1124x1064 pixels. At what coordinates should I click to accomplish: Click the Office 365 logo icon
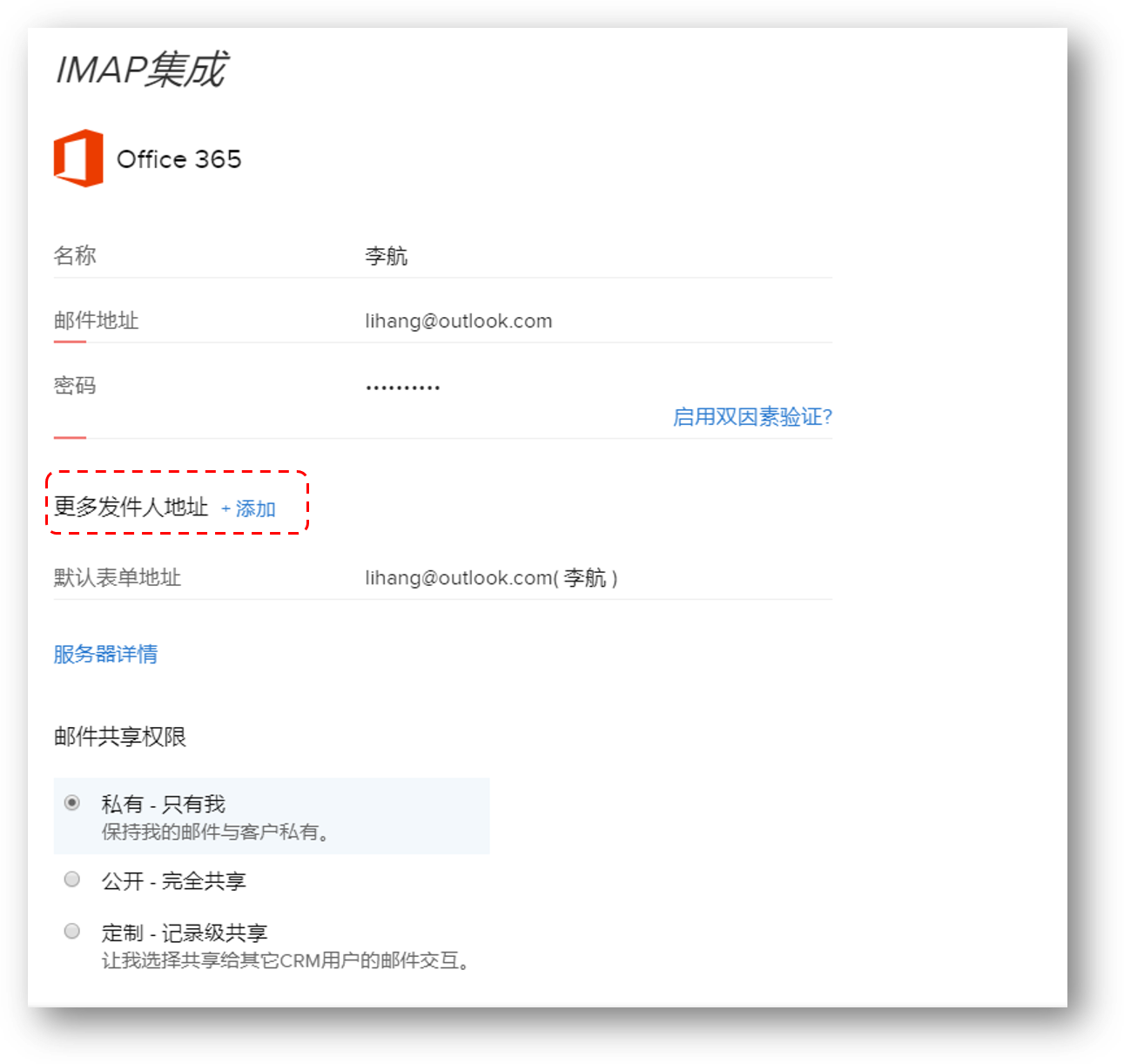78,158
